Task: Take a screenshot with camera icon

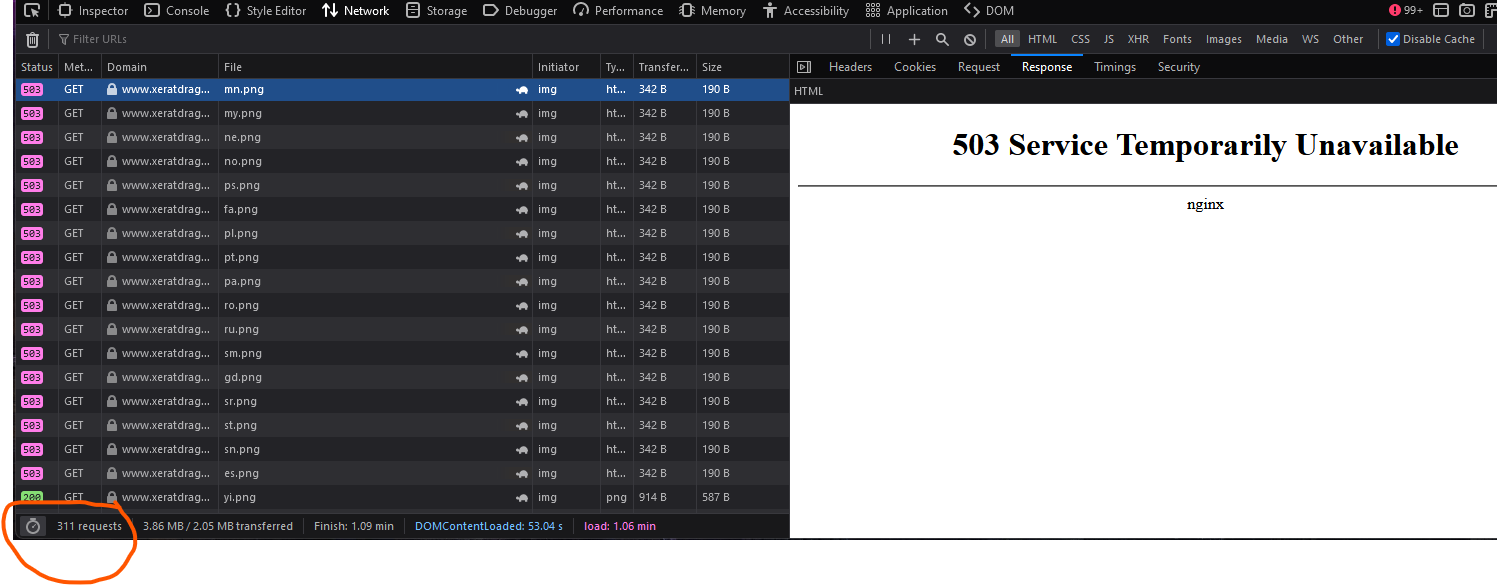Action: coord(1467,11)
